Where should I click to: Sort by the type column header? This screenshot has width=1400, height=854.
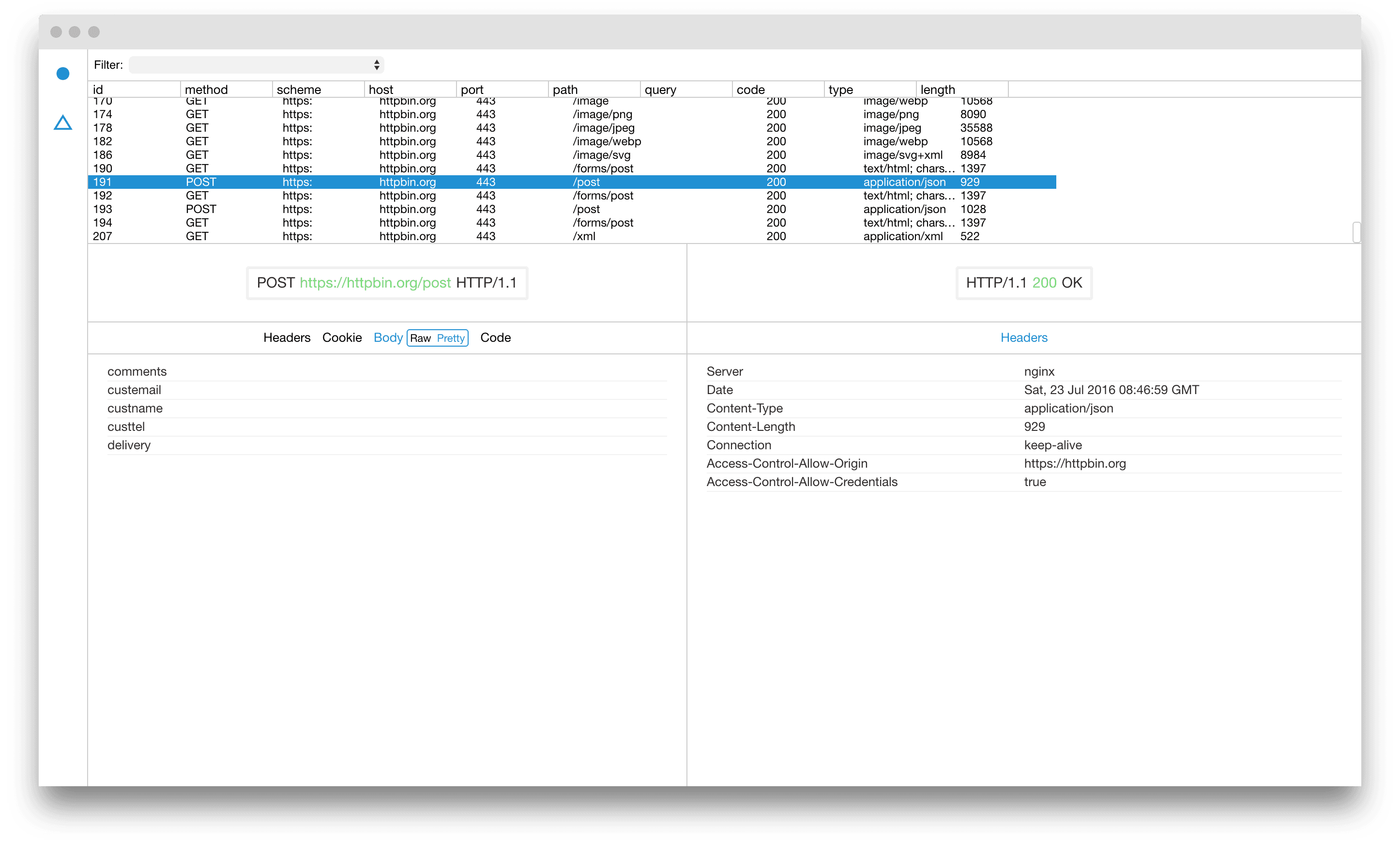point(870,89)
